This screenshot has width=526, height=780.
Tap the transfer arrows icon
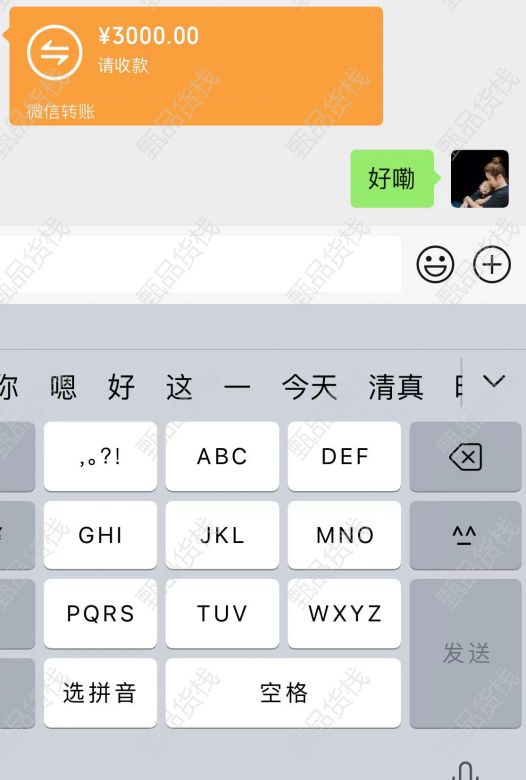(x=55, y=52)
